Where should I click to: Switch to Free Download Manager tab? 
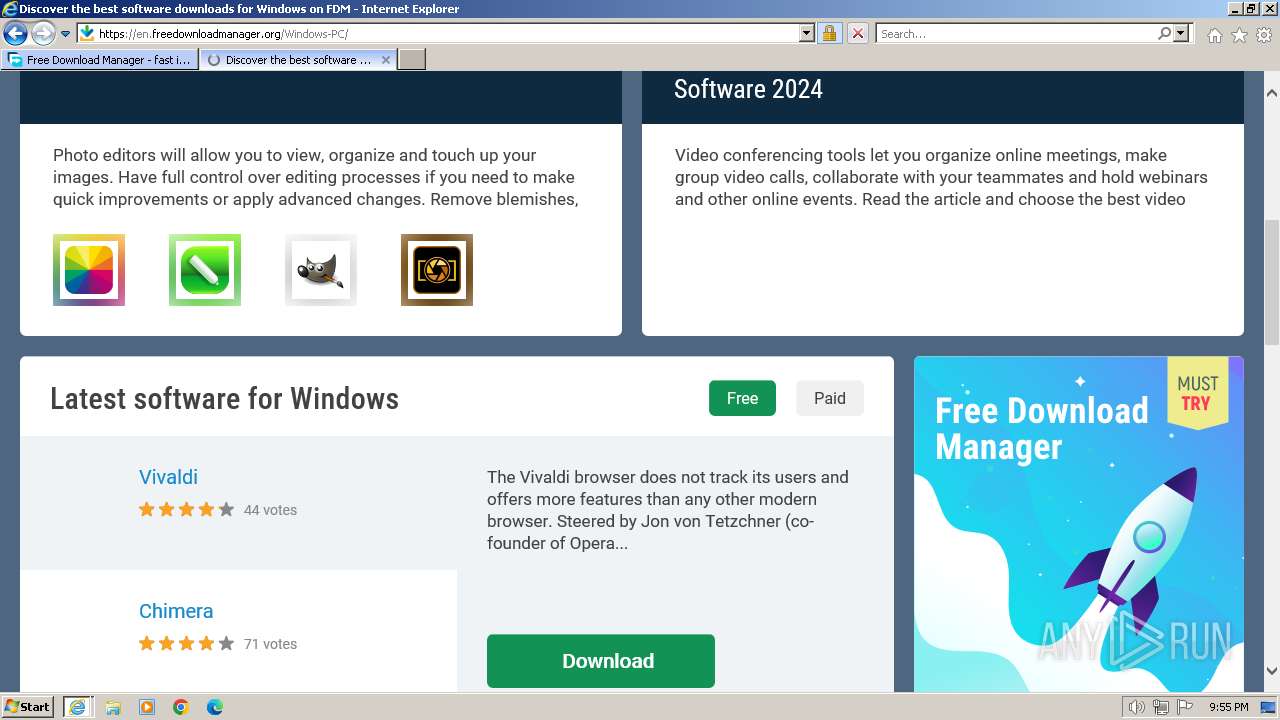click(x=100, y=60)
